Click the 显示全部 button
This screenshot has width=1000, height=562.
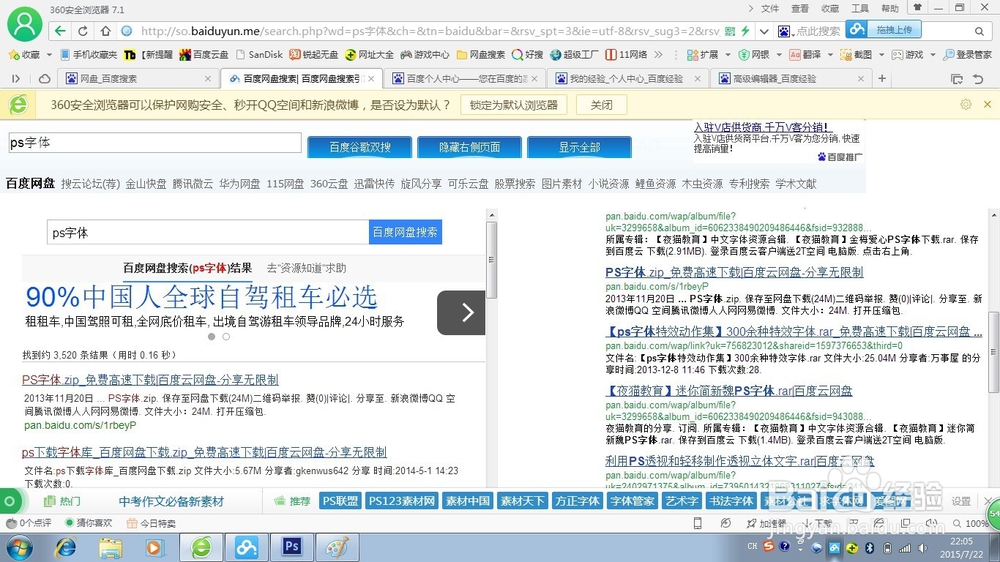579,147
